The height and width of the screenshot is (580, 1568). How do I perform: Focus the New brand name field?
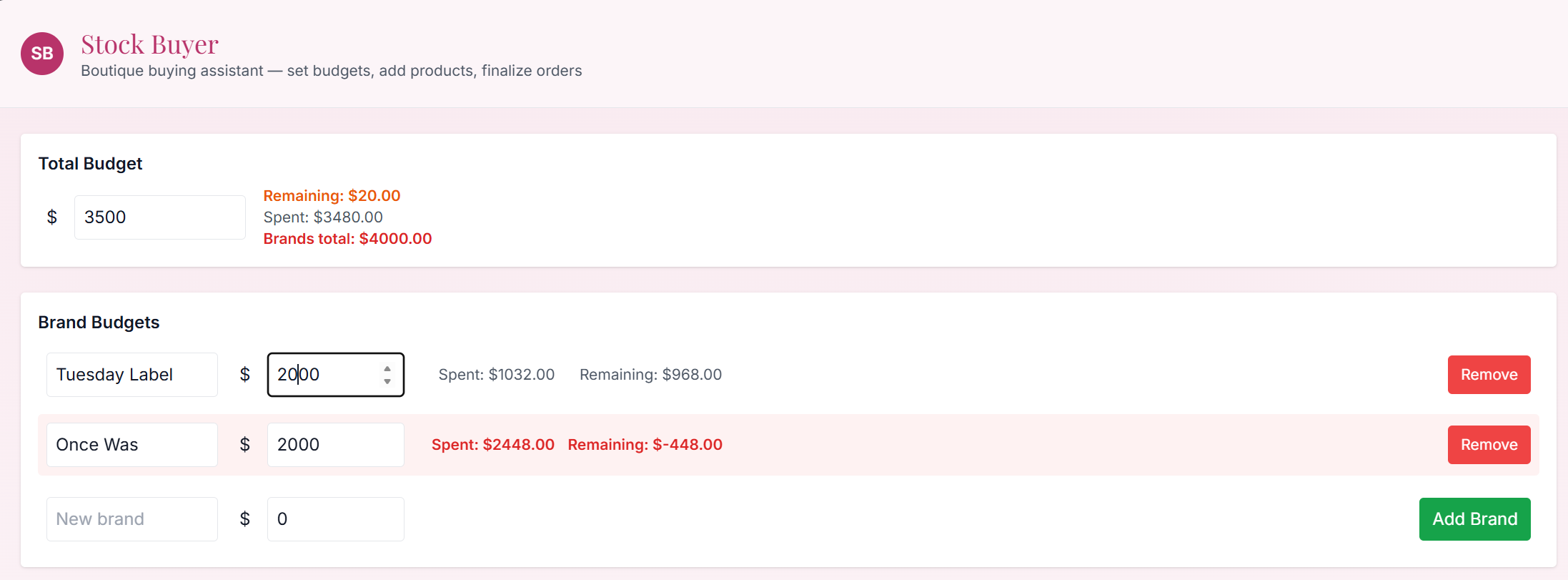point(132,519)
